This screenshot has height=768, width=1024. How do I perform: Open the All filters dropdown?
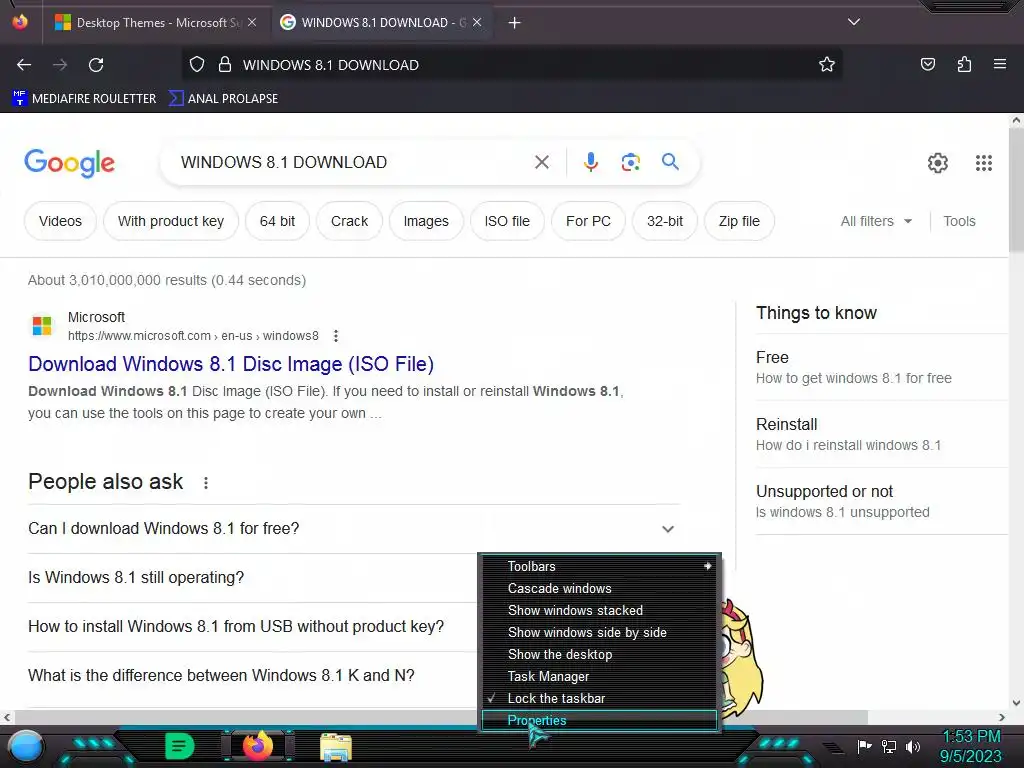876,221
